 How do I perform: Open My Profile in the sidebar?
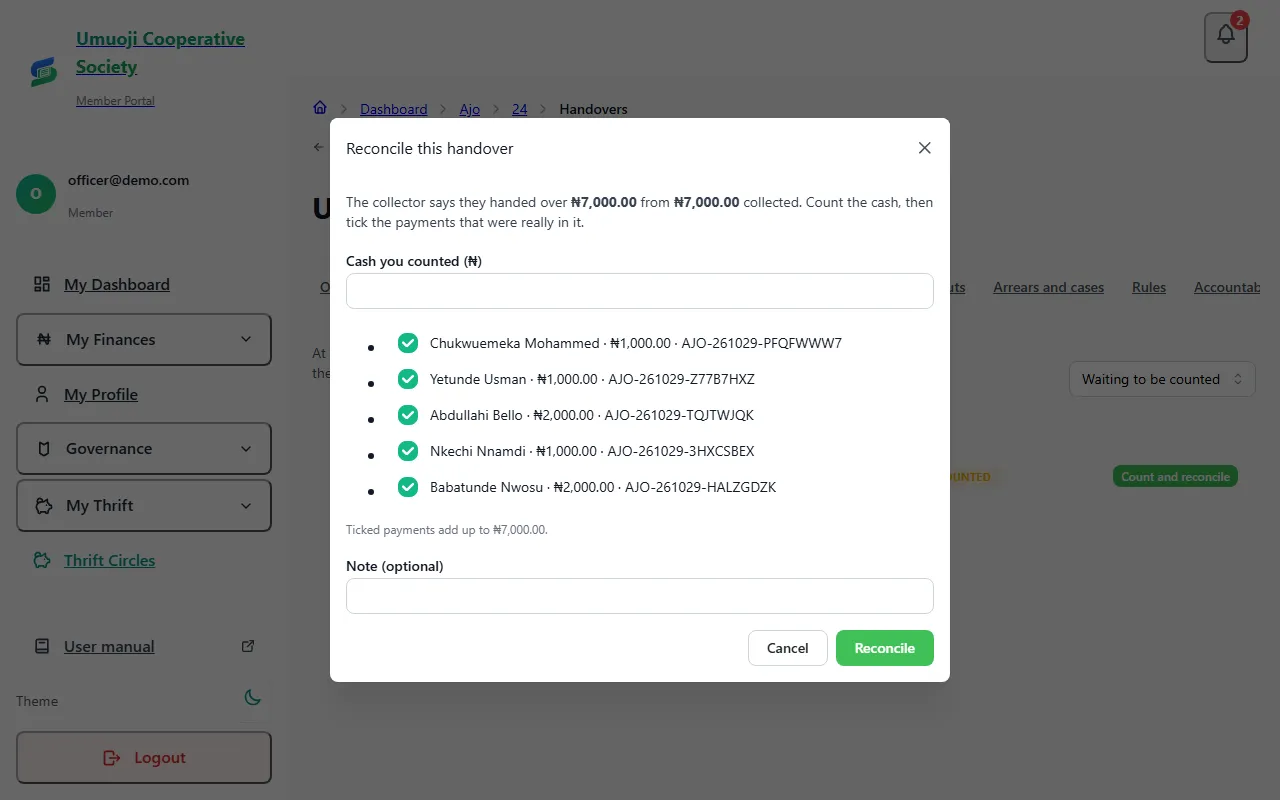(x=101, y=394)
